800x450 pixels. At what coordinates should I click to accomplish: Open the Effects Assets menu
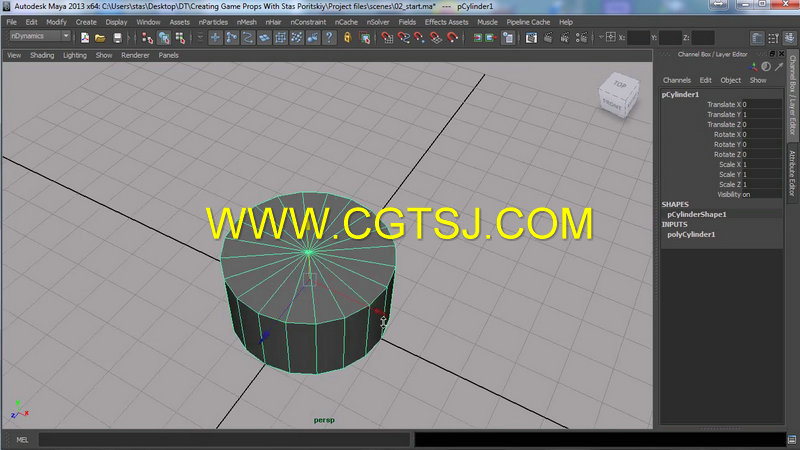(446, 22)
